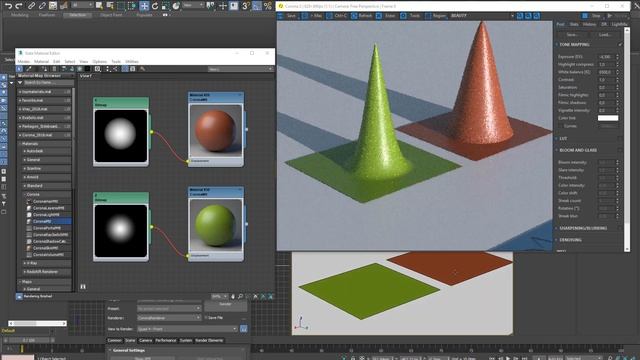This screenshot has height=360, width=640.
Task: Open the Renderer dropdown in Render Setup
Action: point(169,318)
